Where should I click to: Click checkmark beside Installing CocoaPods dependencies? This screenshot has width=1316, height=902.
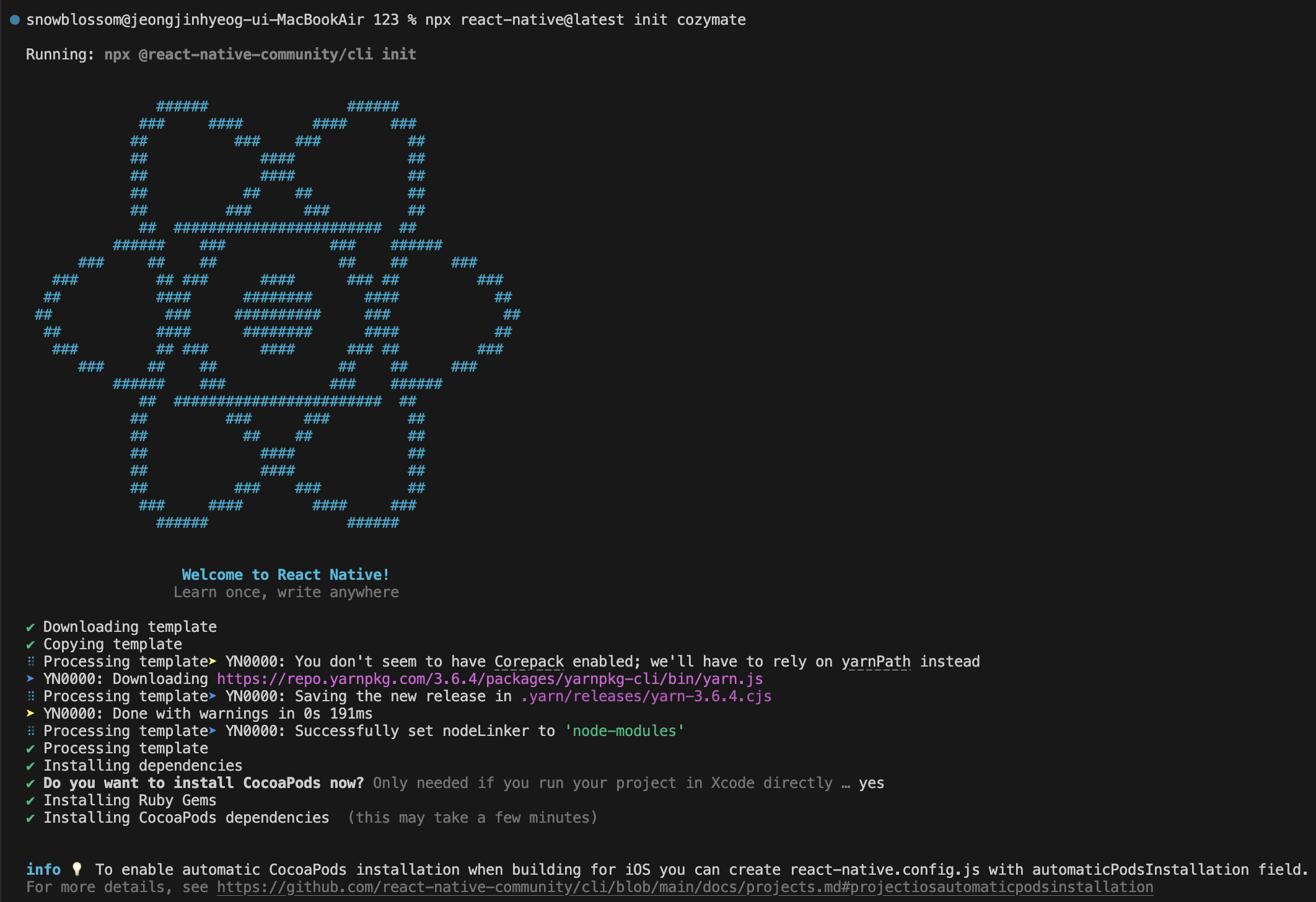coord(30,818)
